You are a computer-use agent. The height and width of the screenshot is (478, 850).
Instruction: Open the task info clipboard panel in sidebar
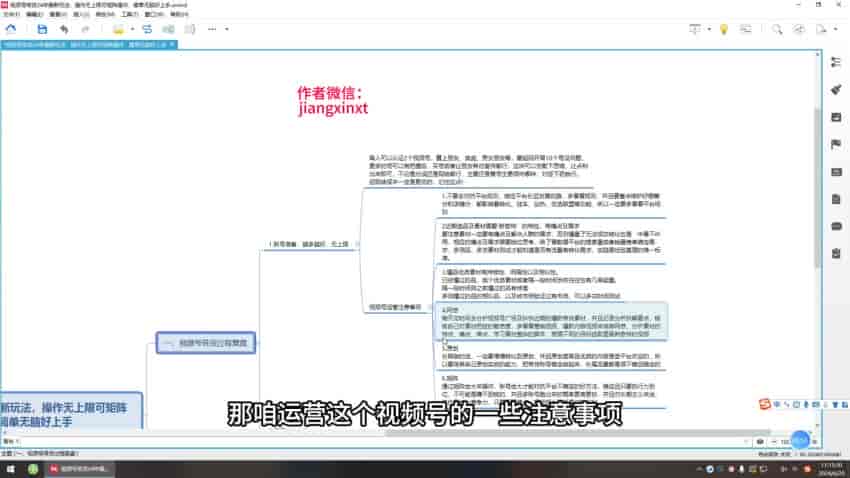(x=836, y=253)
